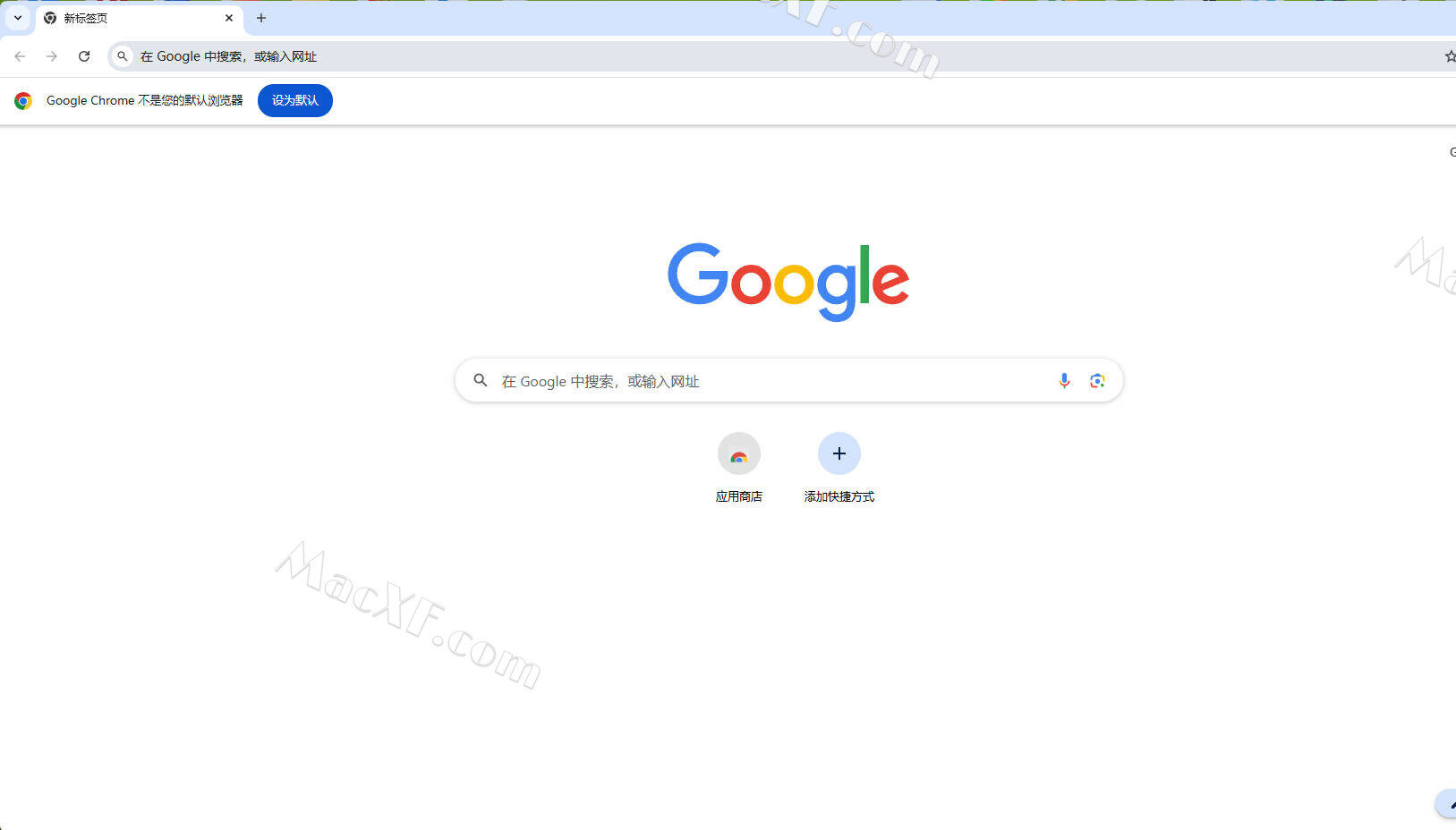Click the 设为默认 button
The height and width of the screenshot is (830, 1456).
[295, 100]
